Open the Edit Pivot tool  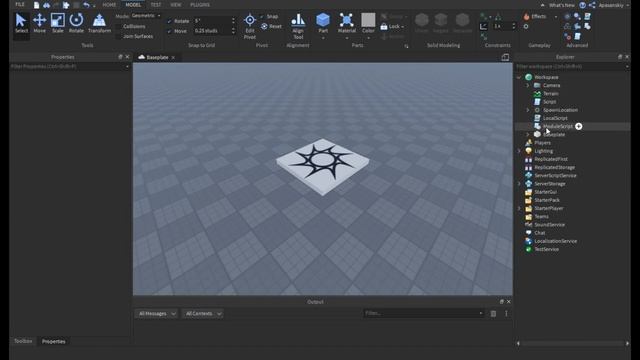[x=250, y=27]
